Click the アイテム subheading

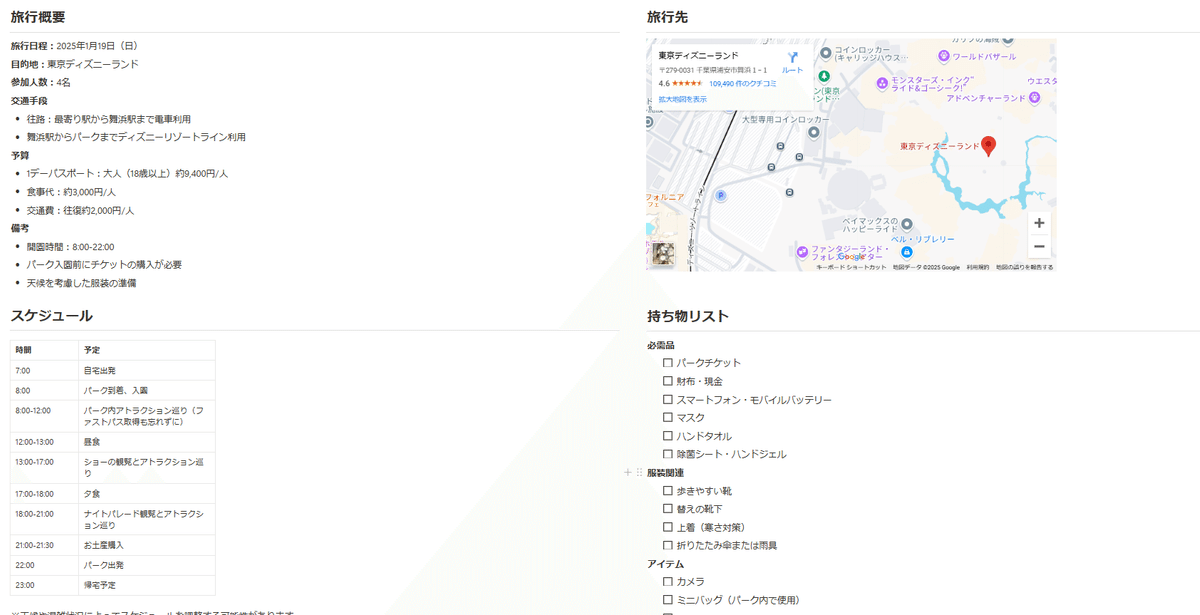[665, 564]
